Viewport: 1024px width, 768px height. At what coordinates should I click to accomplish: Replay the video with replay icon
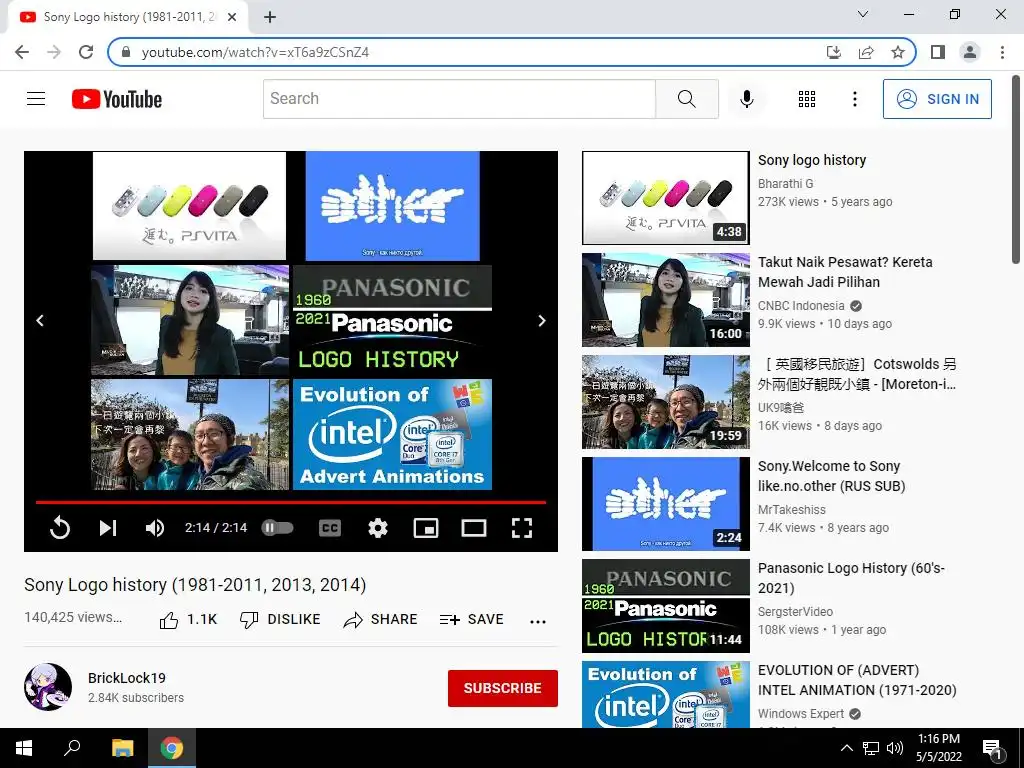[x=59, y=528]
